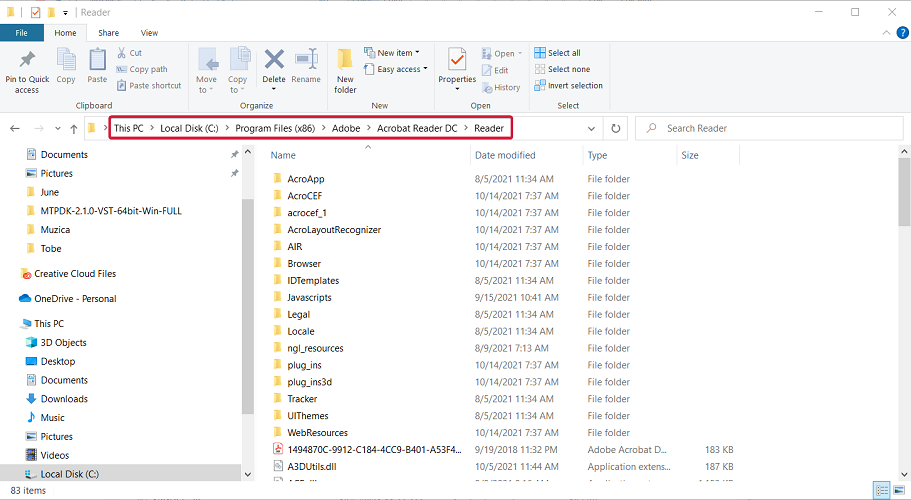Select the plug_ins3d folder
This screenshot has width=911, height=500.
coord(303,382)
